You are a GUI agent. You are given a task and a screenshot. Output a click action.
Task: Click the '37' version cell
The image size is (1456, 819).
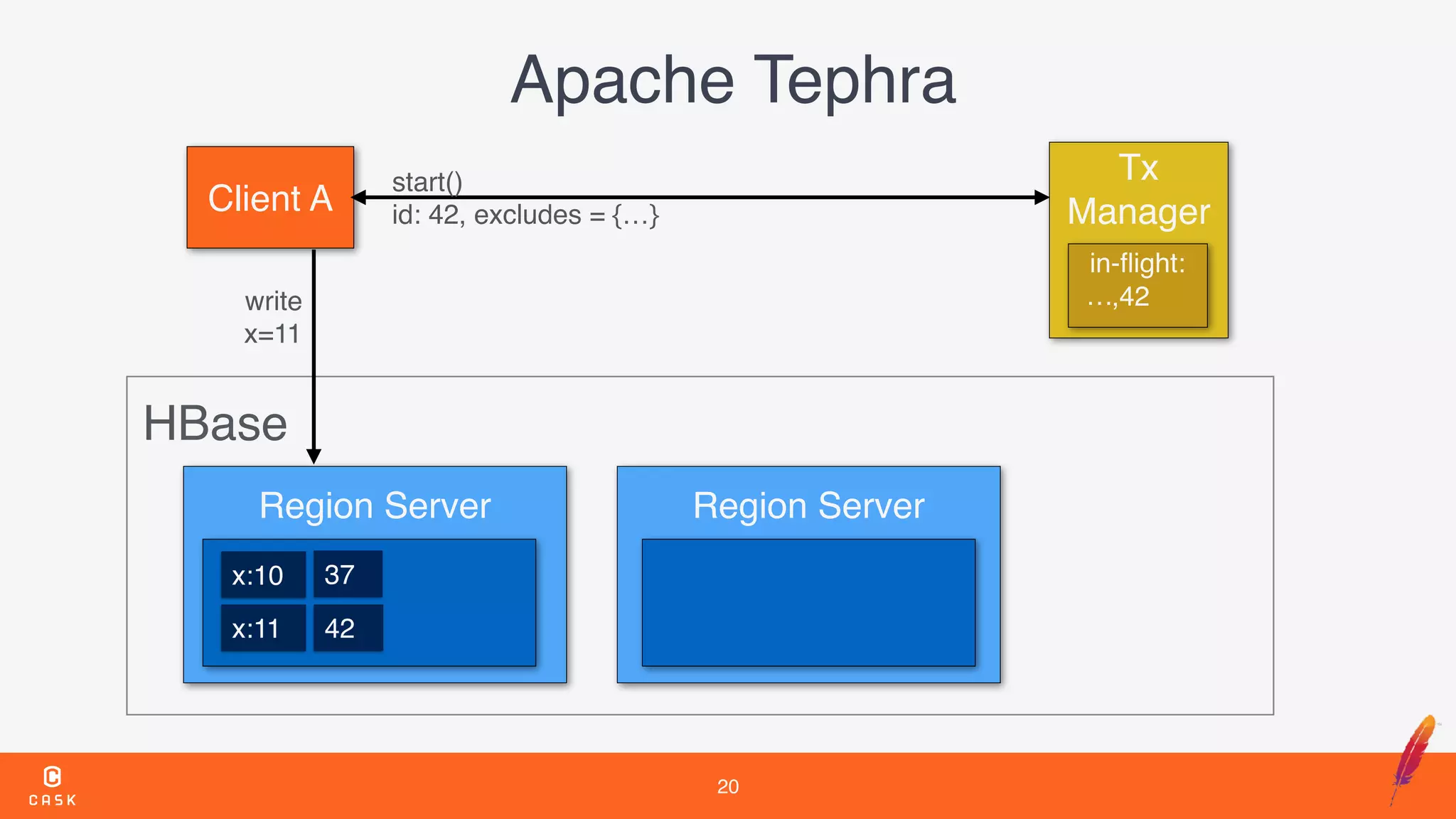348,574
